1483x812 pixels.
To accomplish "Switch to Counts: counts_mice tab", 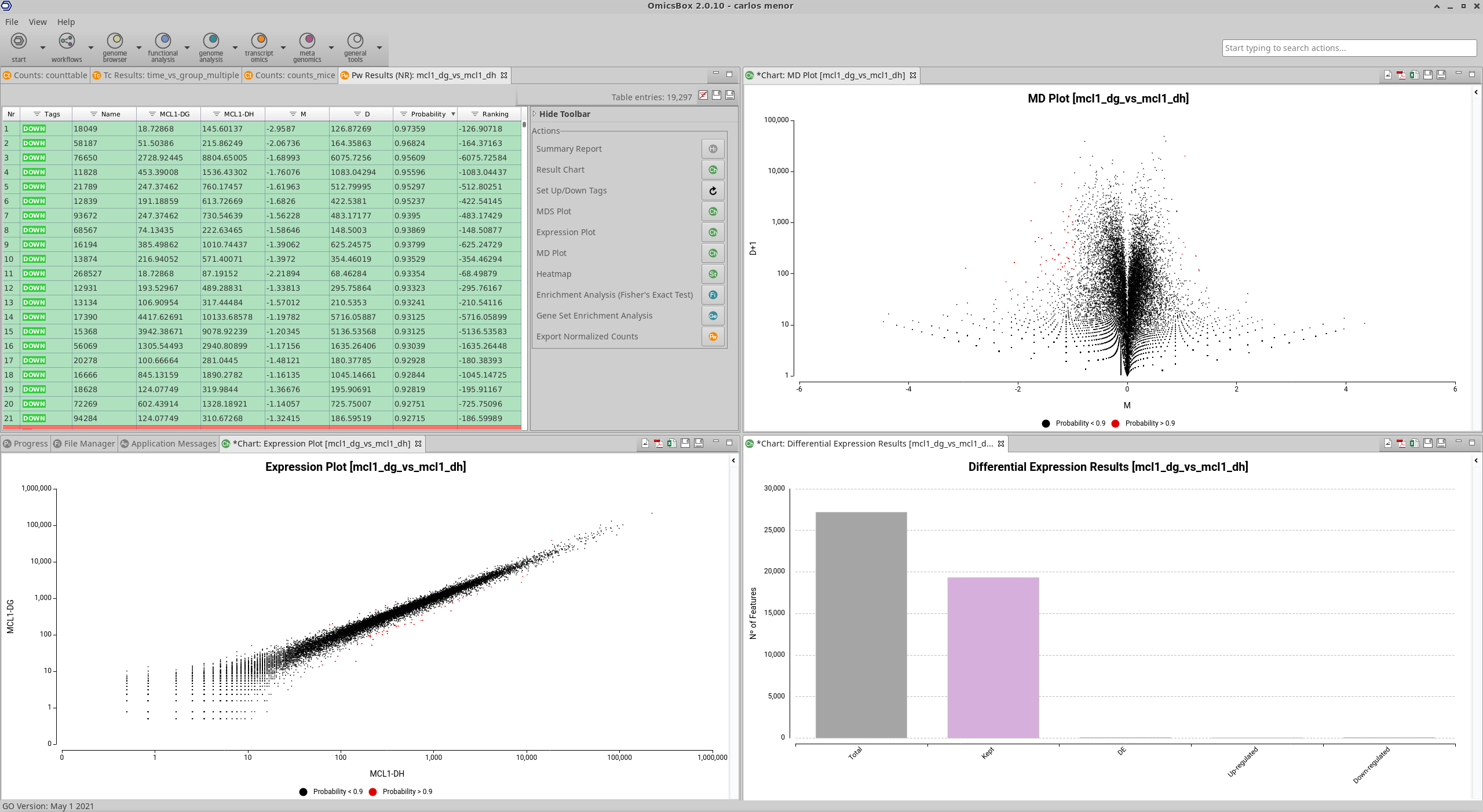I will [289, 75].
